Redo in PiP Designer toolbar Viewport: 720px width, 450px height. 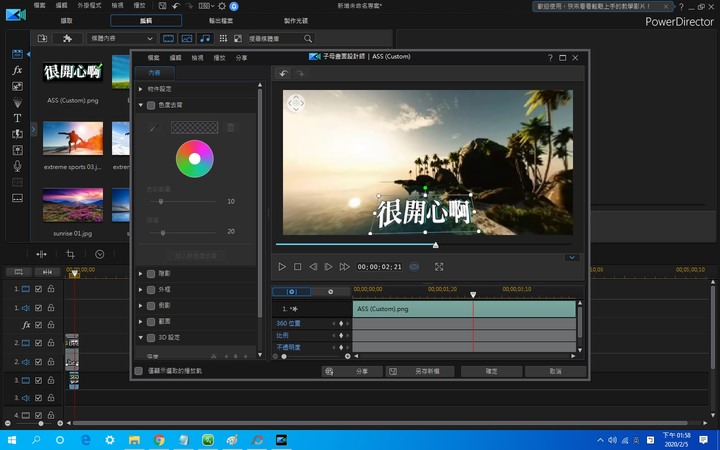click(x=299, y=73)
